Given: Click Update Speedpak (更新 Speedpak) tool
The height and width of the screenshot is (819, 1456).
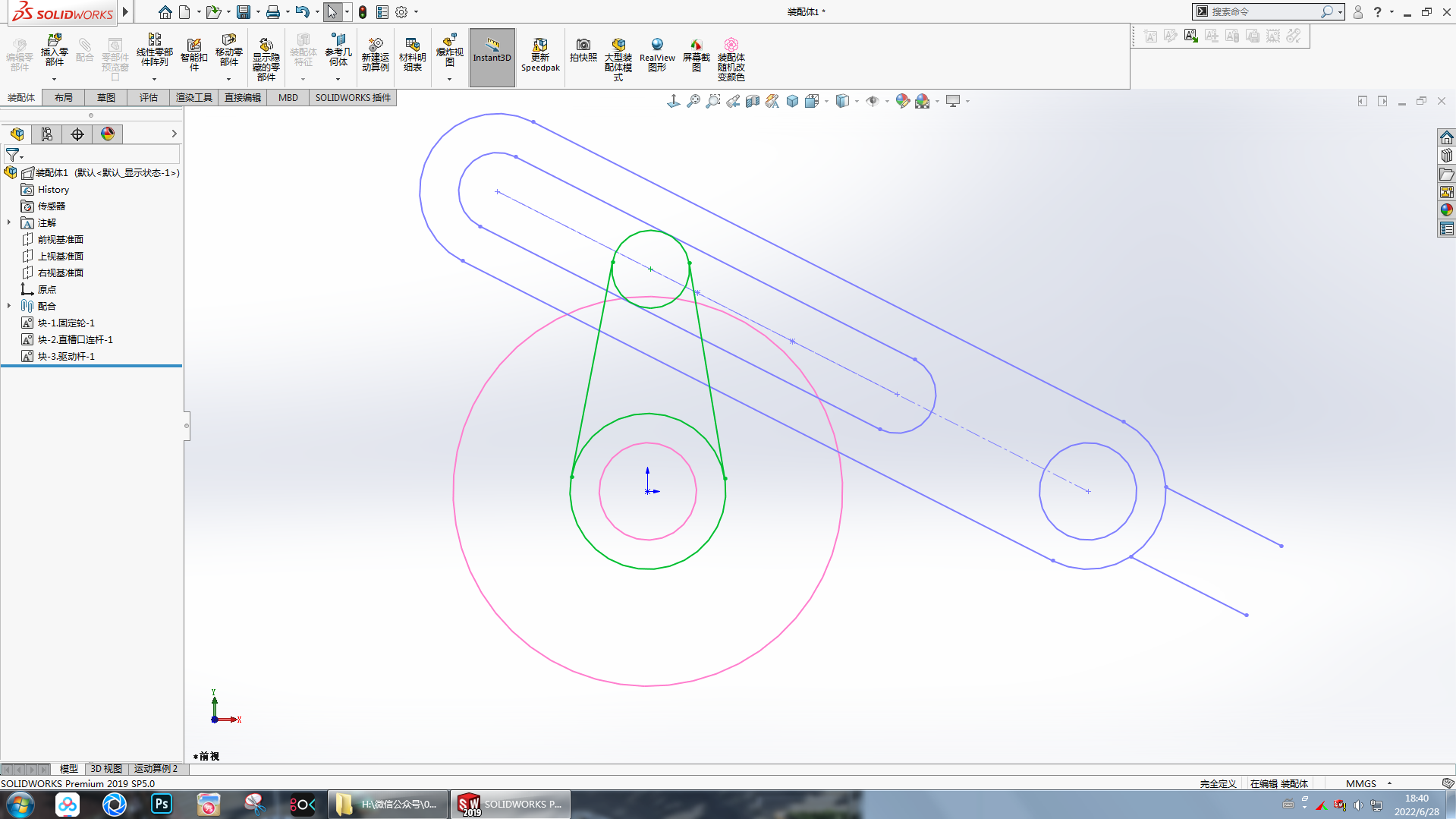Looking at the screenshot, I should point(540,55).
